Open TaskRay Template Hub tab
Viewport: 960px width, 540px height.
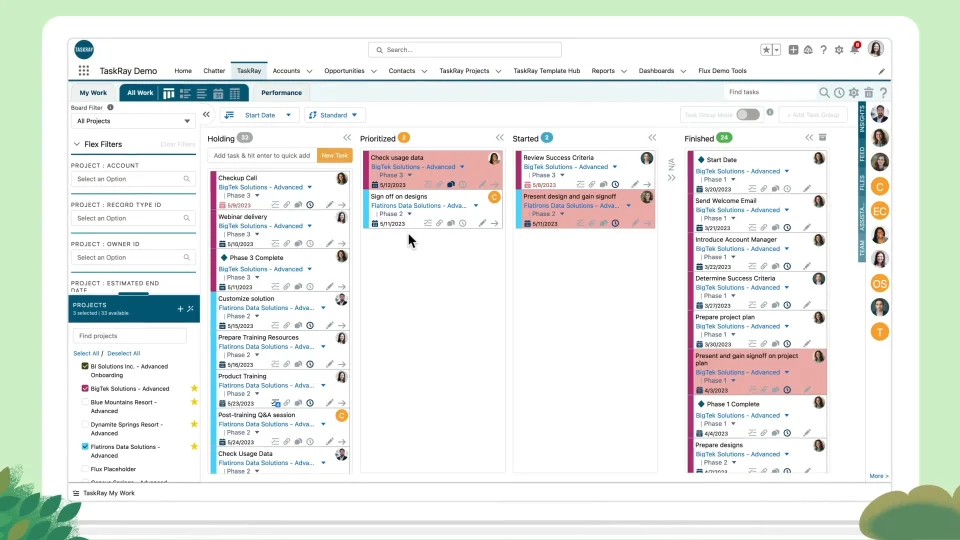[x=547, y=71]
